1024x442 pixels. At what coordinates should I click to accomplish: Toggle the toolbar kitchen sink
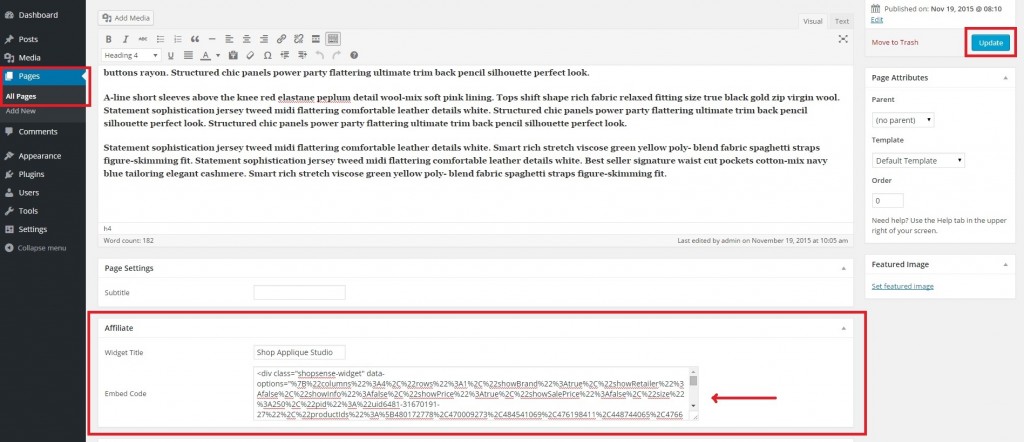tap(333, 39)
